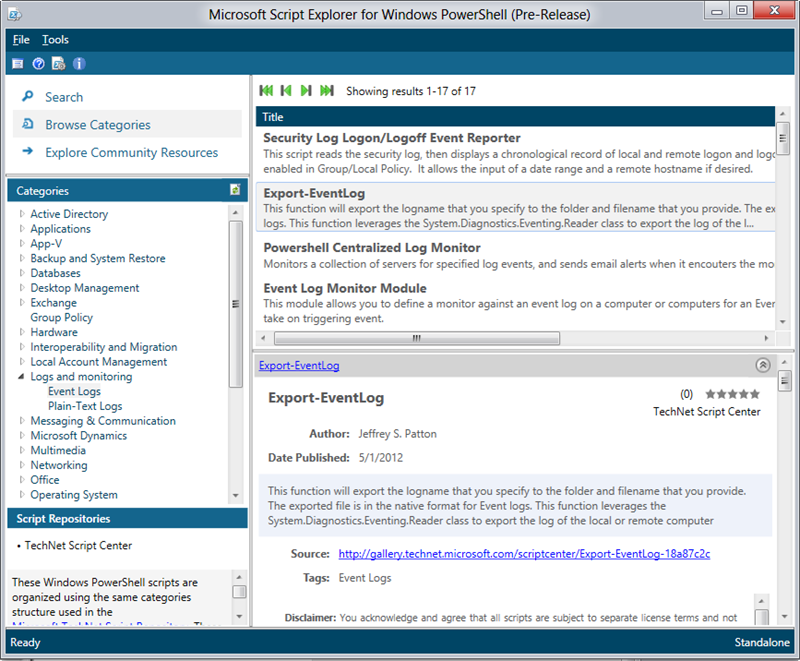Collapse the Logs and monitoring category
This screenshot has width=800, height=661.
click(x=21, y=376)
